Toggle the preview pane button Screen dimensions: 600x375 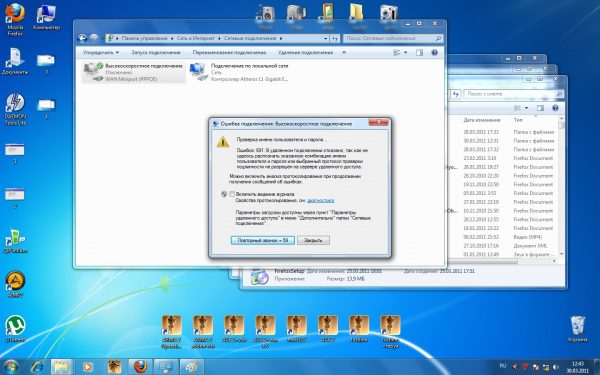(x=419, y=52)
